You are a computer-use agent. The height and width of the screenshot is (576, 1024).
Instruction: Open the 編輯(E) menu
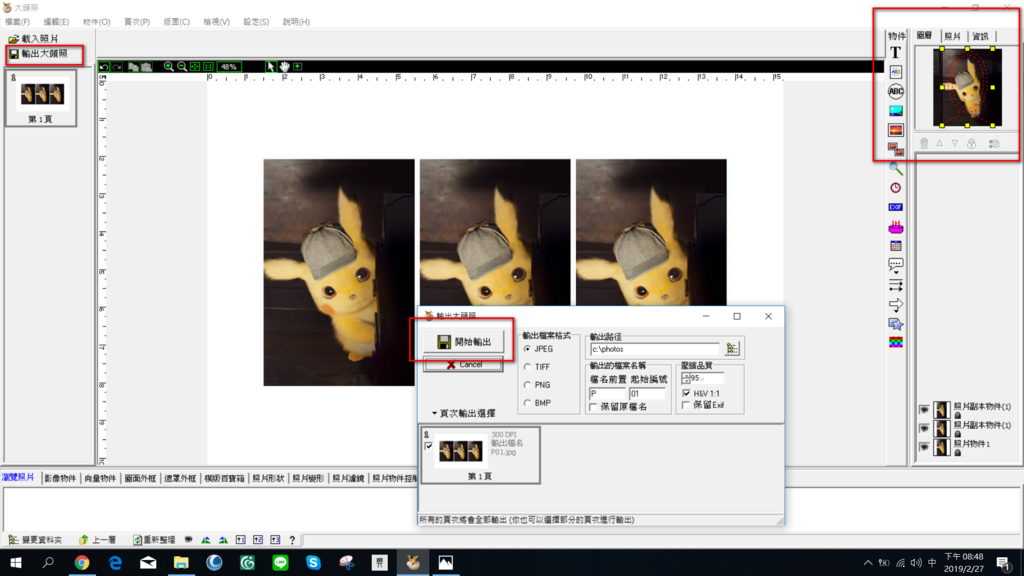(x=56, y=22)
